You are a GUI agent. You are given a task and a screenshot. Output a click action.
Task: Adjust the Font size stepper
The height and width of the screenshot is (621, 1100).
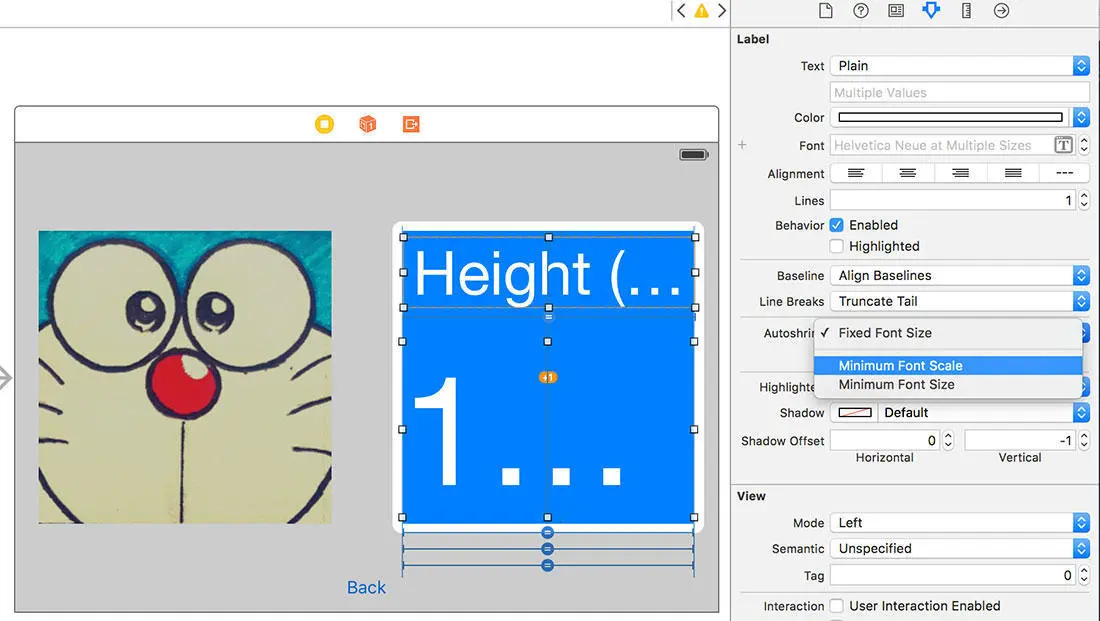coord(1084,145)
